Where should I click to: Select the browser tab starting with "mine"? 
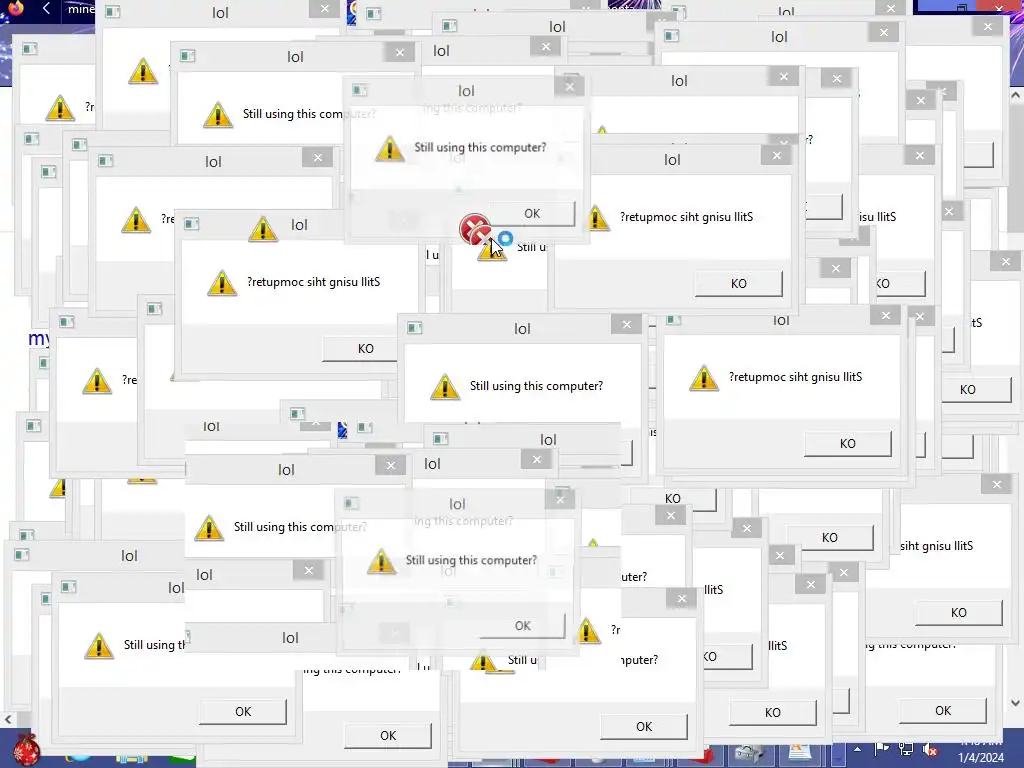[80, 9]
